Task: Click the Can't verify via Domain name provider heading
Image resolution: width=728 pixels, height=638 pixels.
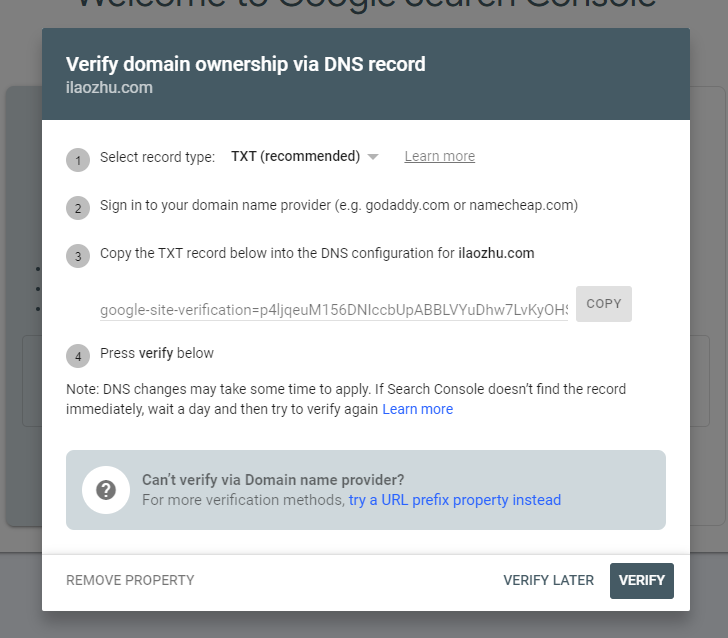Action: [273, 480]
